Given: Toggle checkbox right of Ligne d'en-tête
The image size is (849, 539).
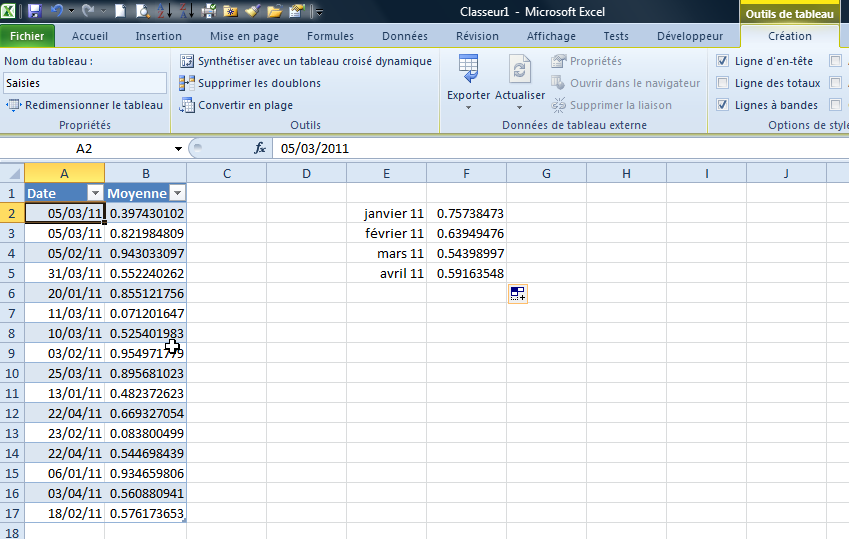Looking at the screenshot, I should coord(836,61).
